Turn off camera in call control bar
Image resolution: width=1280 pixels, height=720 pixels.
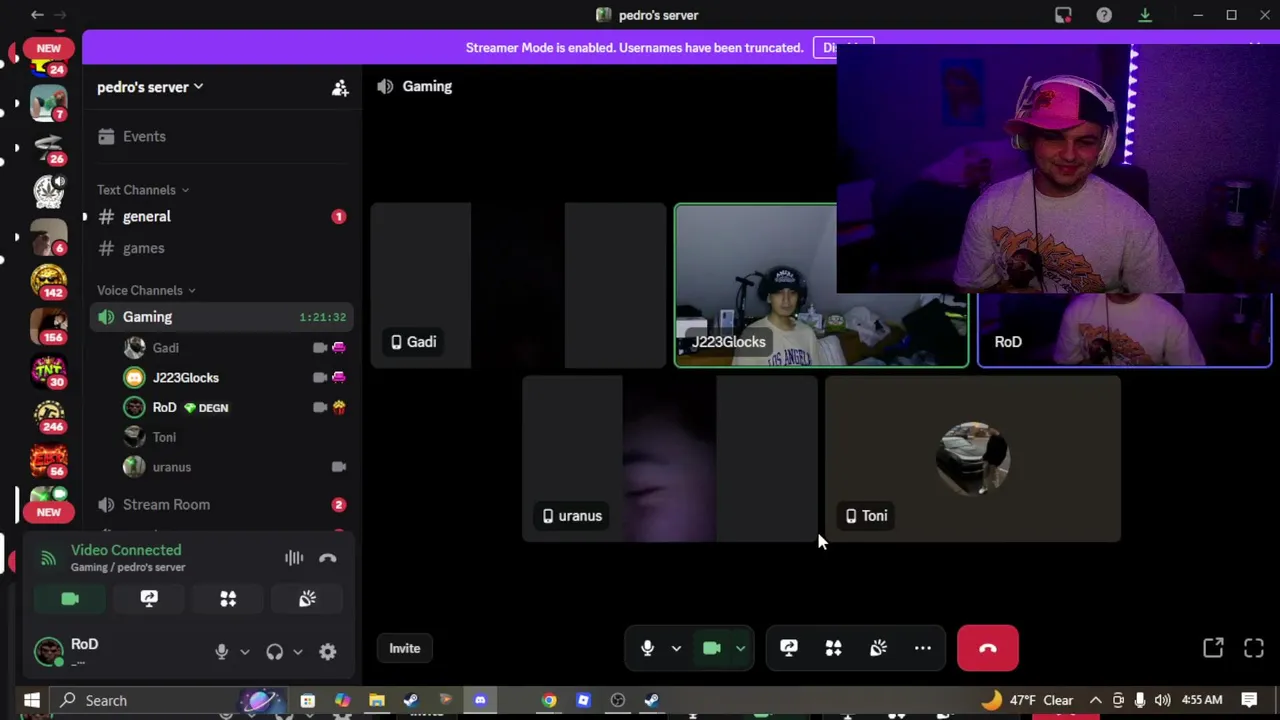(712, 648)
